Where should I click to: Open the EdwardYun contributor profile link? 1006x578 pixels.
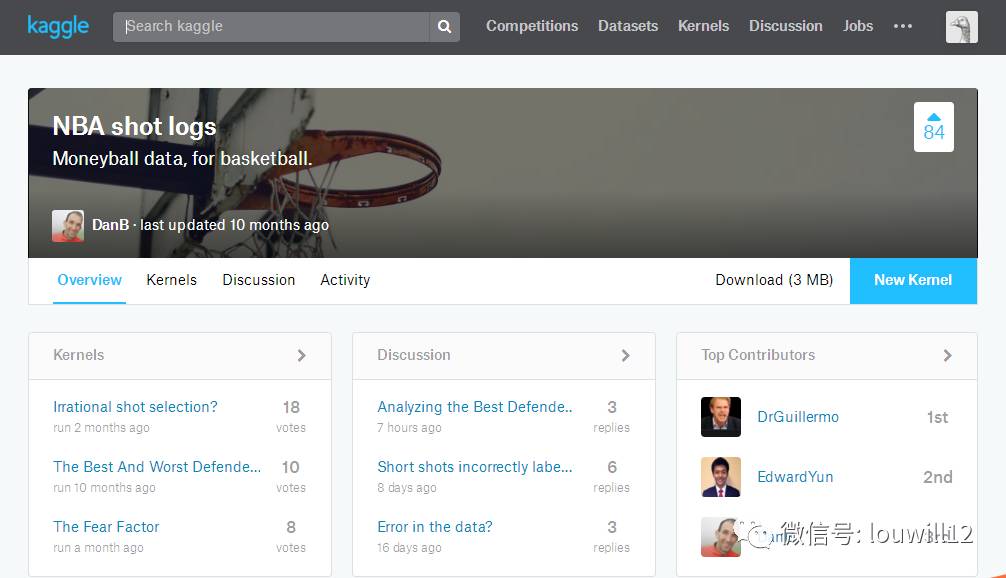[795, 477]
